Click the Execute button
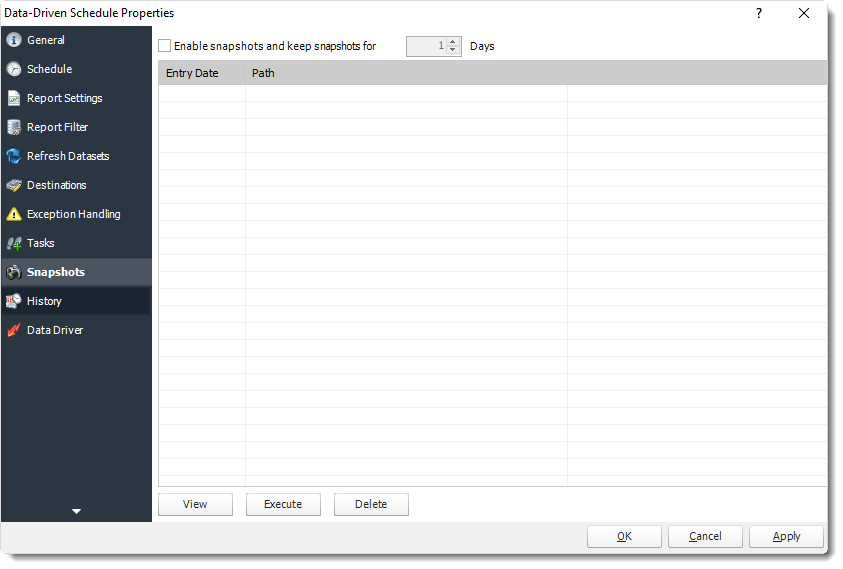843x569 pixels. [283, 504]
